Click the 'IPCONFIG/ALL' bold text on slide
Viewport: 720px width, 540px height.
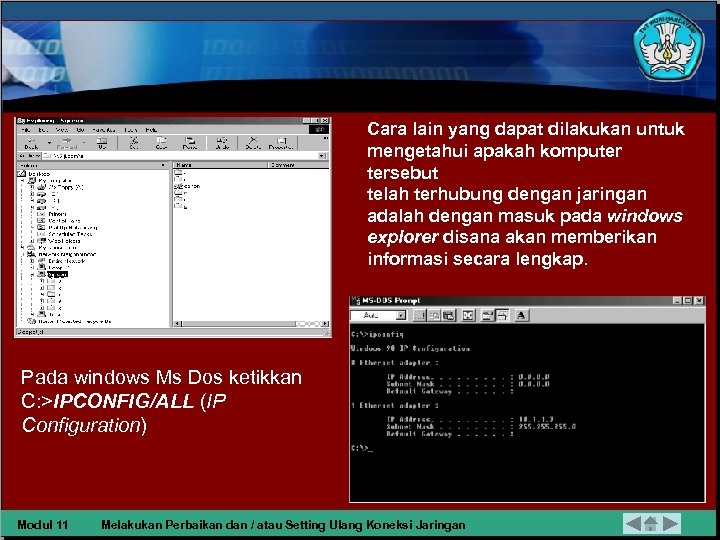click(124, 402)
